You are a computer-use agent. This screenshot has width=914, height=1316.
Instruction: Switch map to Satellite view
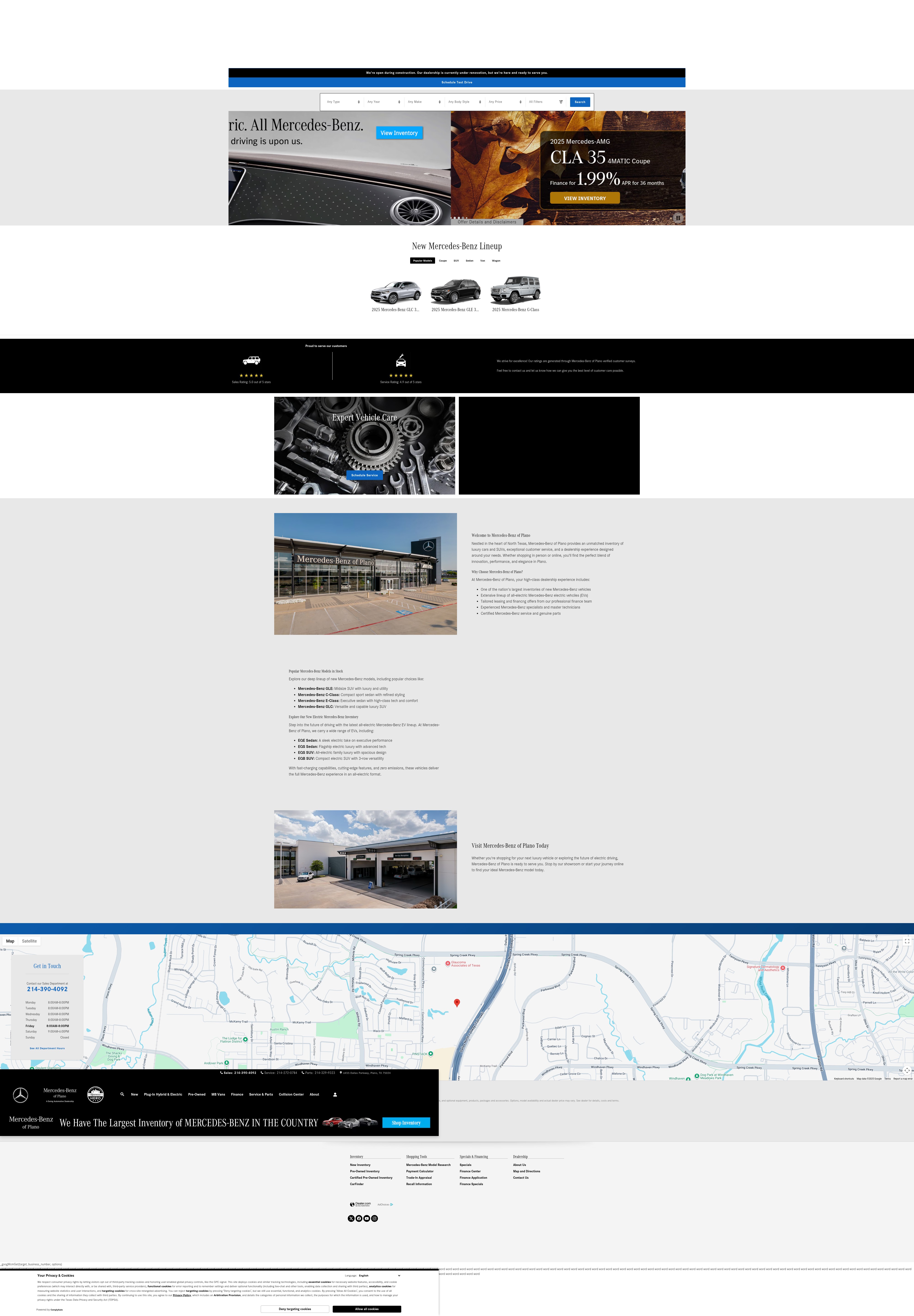point(29,941)
